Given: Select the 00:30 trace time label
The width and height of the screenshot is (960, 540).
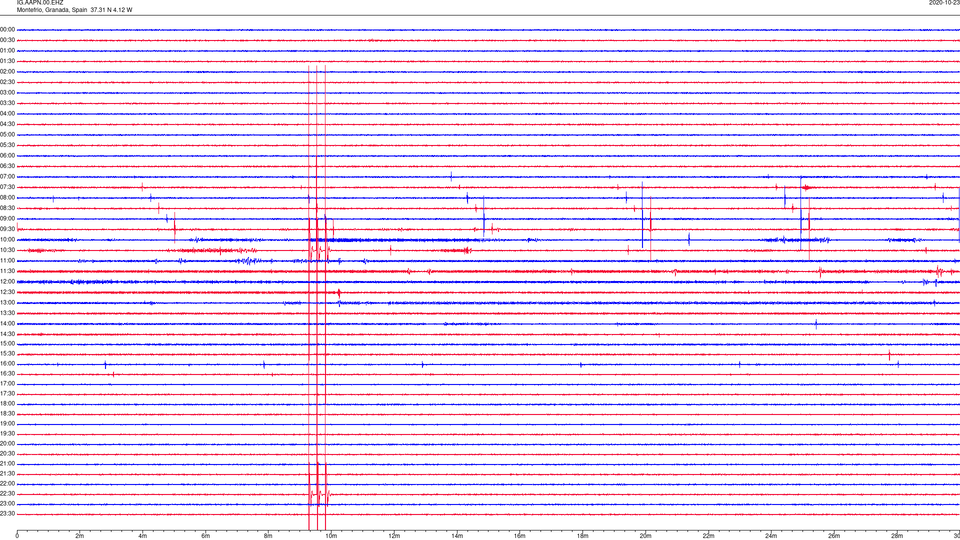Looking at the screenshot, I should [7, 40].
